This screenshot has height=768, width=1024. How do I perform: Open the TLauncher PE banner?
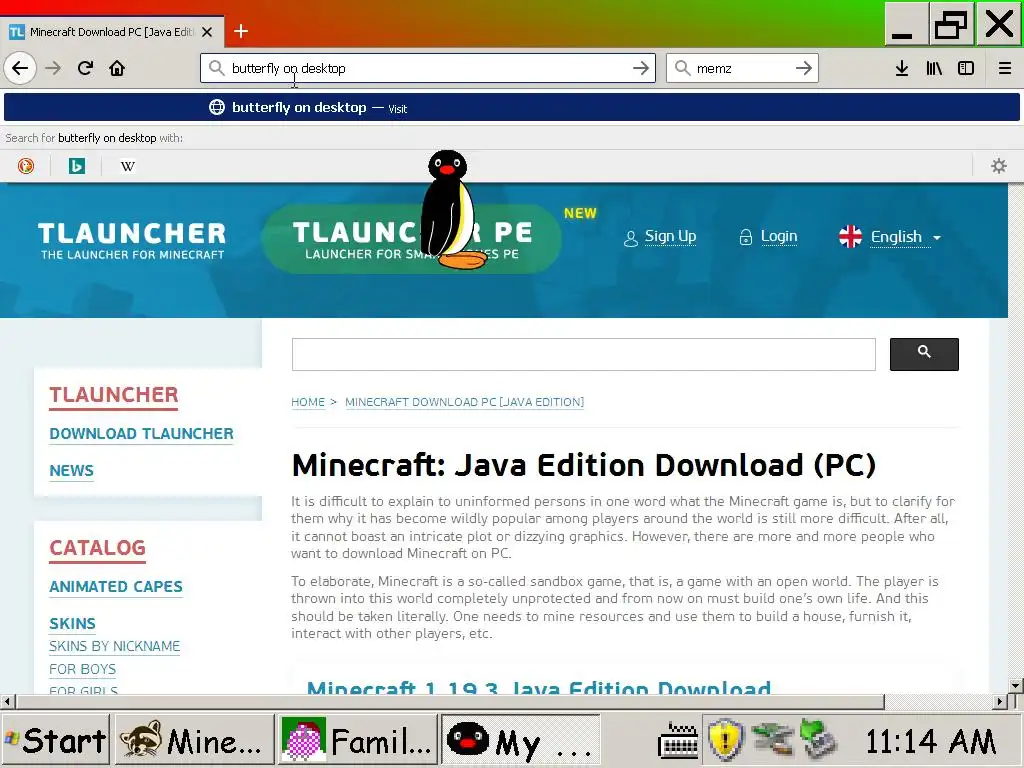[411, 239]
